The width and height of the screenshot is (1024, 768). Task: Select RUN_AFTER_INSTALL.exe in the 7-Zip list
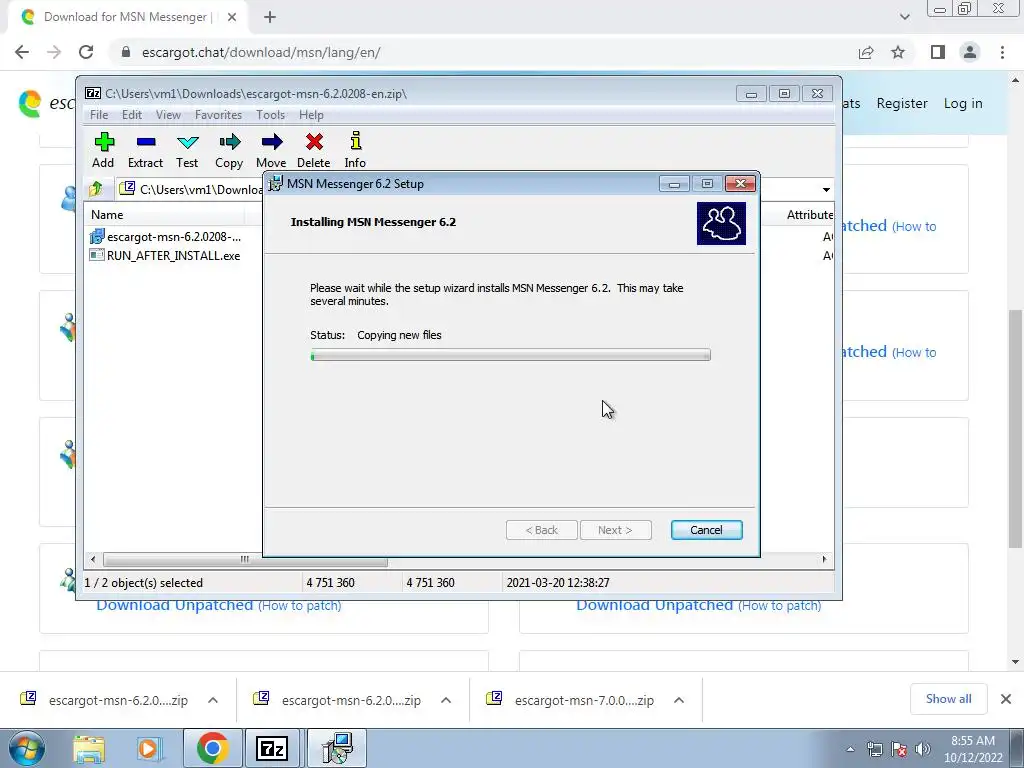click(x=165, y=255)
